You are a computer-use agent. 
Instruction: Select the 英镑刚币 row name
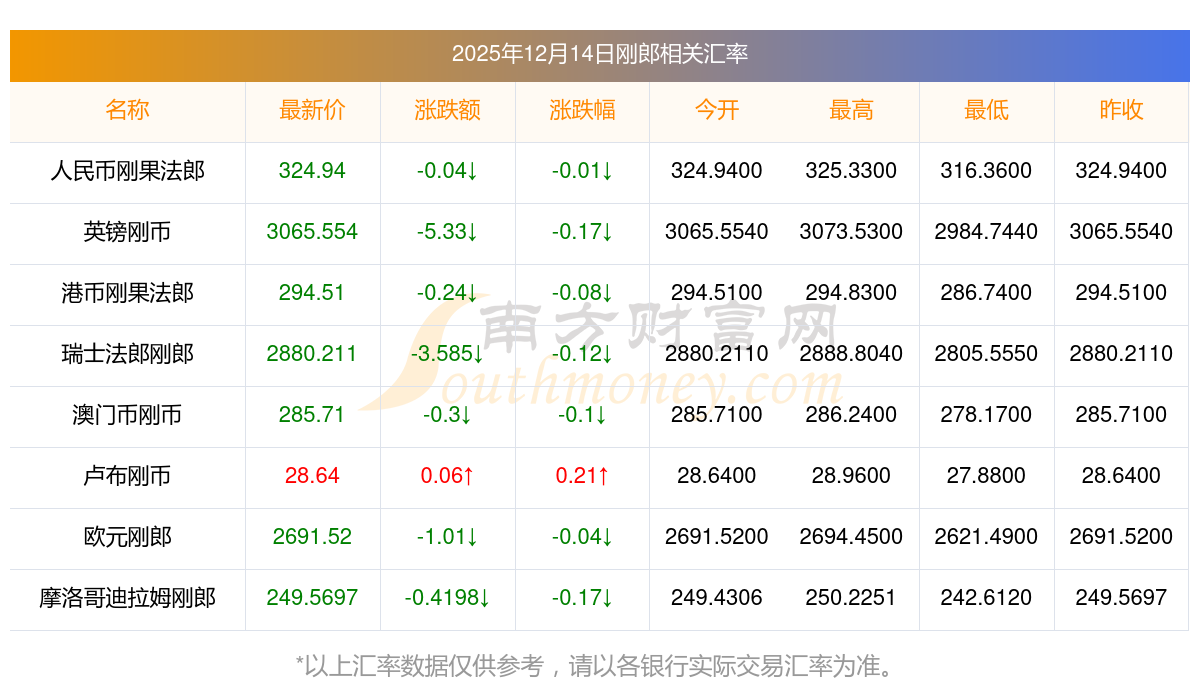128,232
